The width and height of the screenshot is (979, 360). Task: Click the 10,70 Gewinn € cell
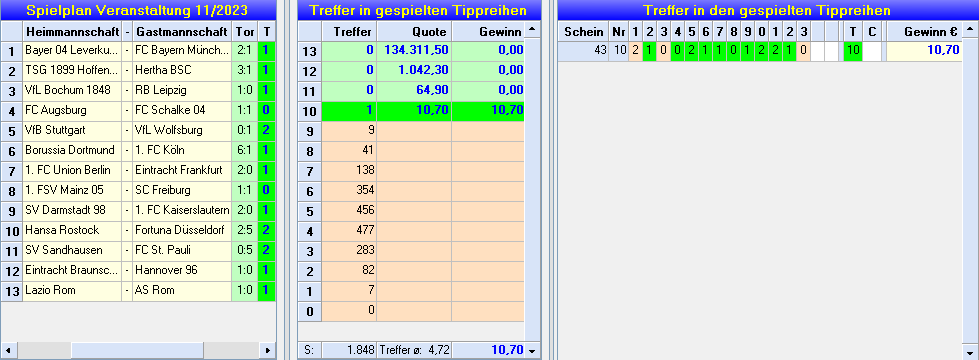[923, 51]
